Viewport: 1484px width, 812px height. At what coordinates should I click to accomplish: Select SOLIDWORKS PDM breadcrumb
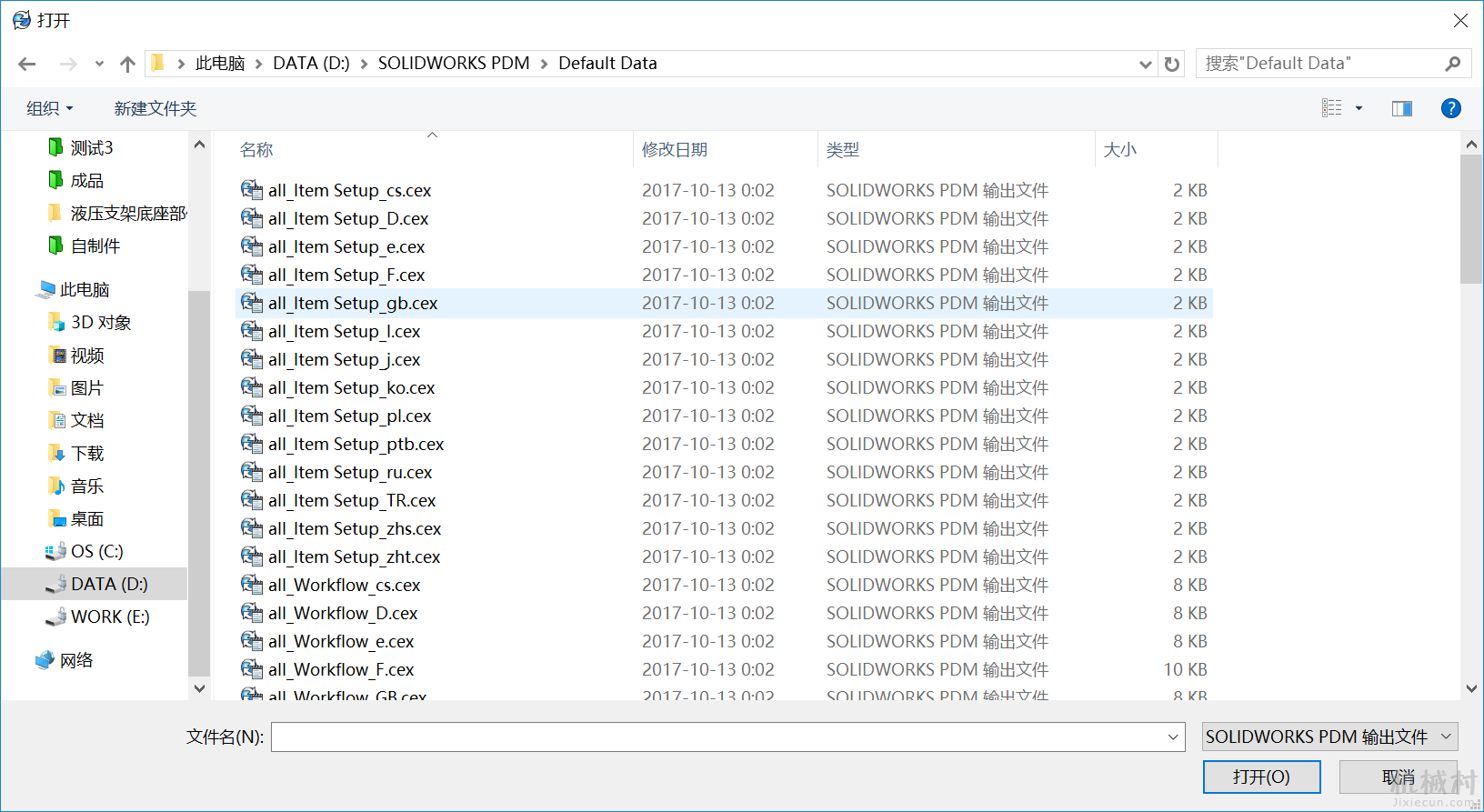tap(454, 64)
